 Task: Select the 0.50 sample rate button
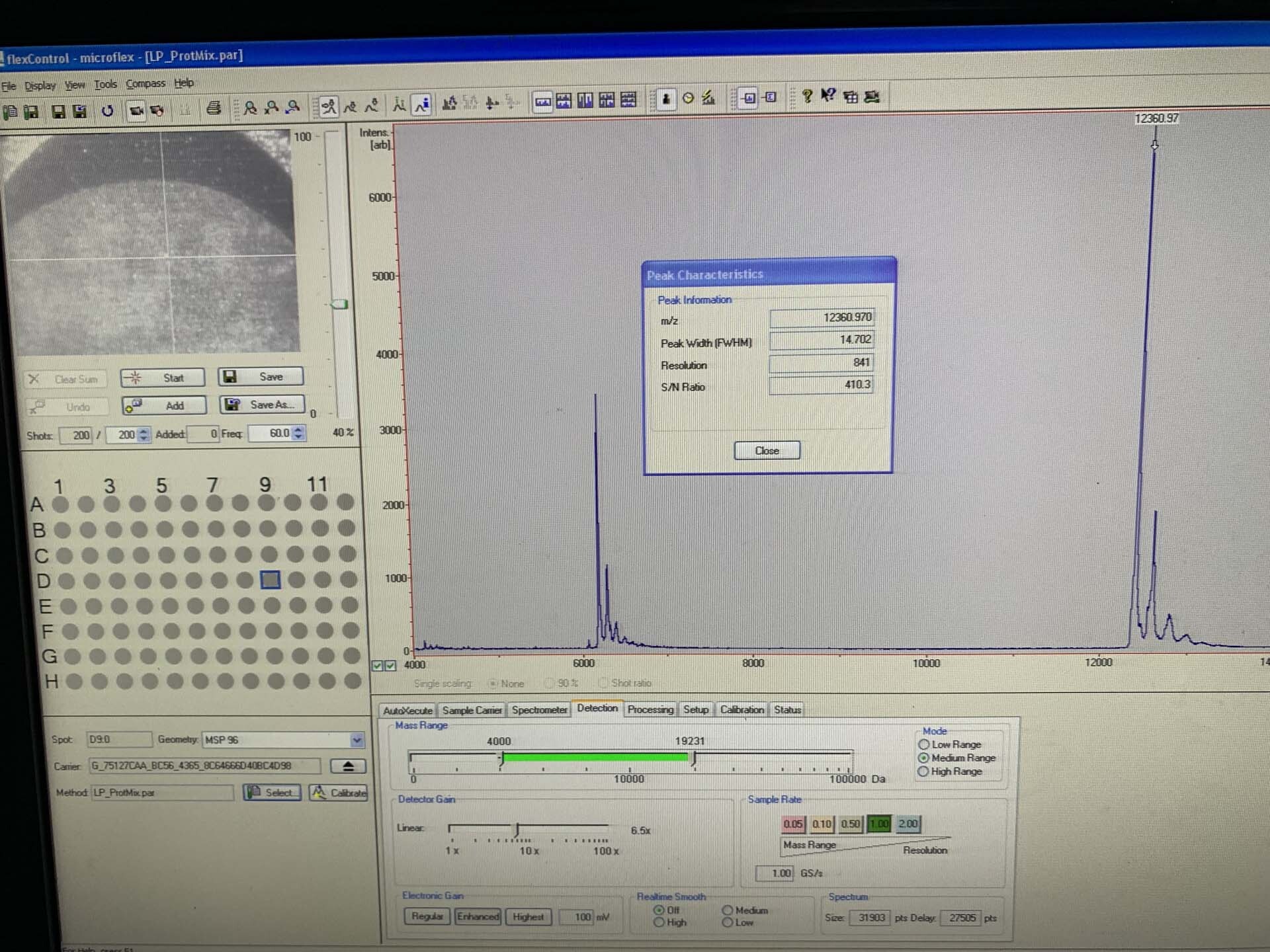(x=851, y=824)
